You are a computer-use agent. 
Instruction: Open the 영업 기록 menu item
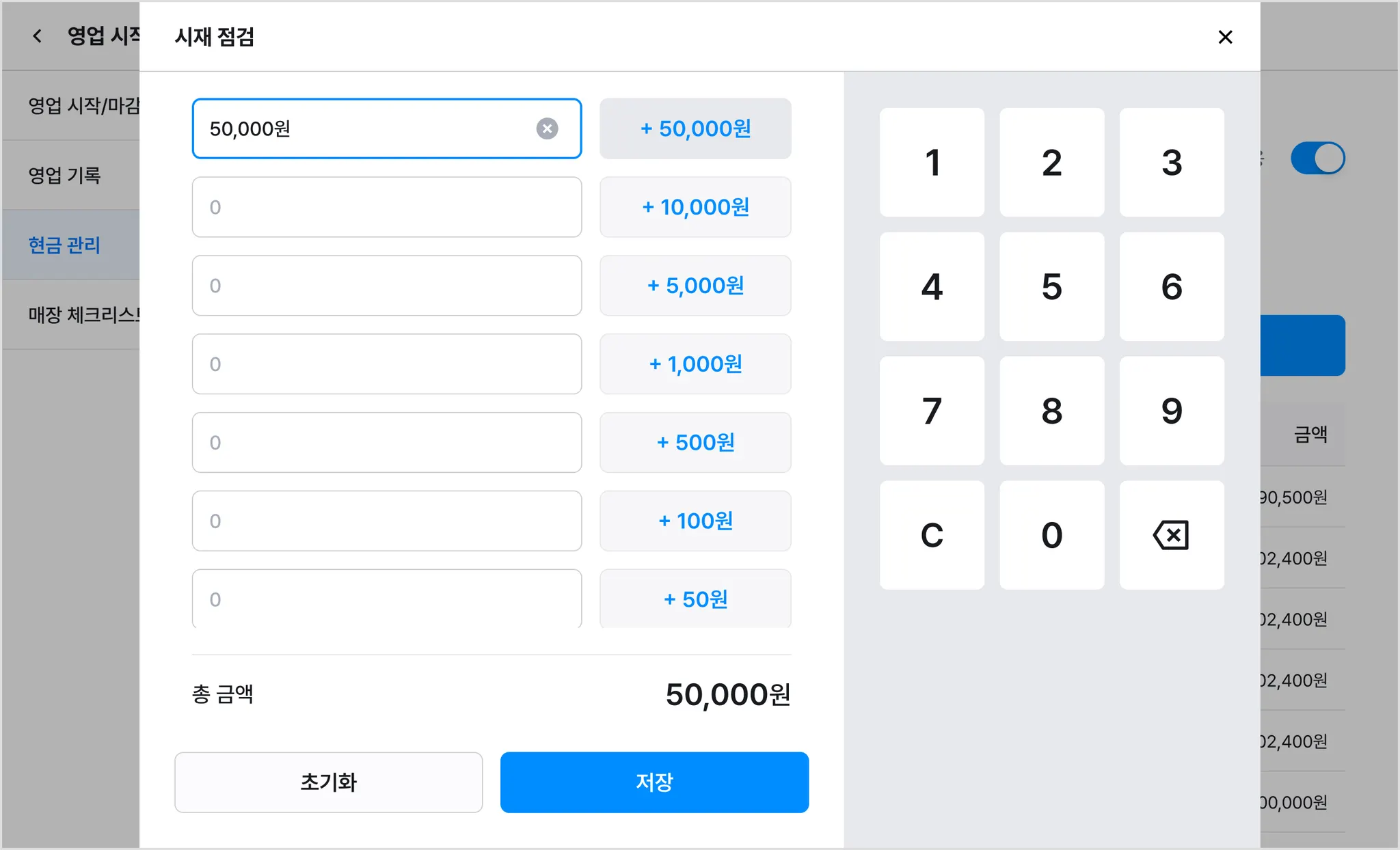pyautogui.click(x=65, y=176)
